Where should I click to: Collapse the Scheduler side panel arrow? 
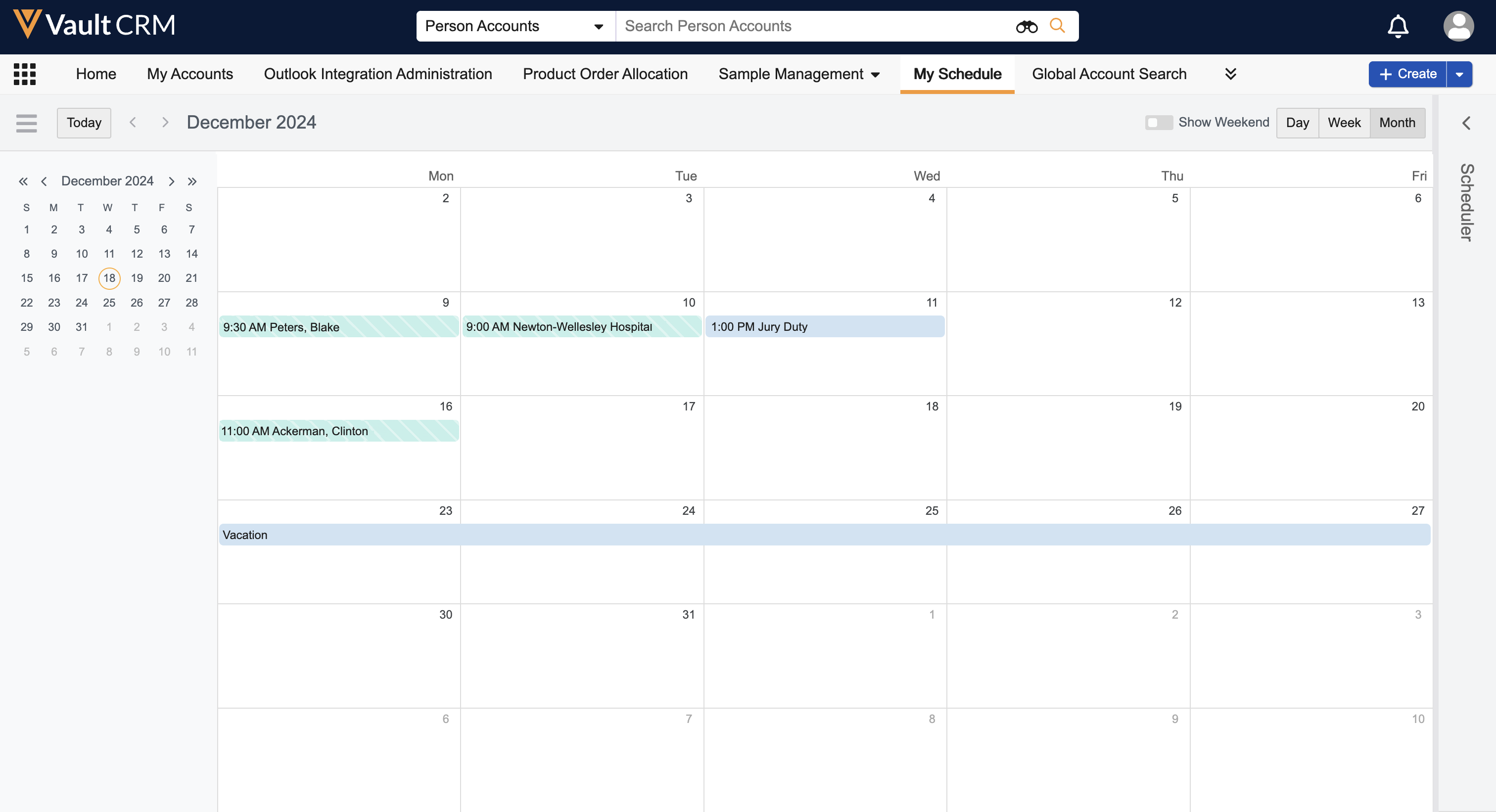click(x=1466, y=123)
